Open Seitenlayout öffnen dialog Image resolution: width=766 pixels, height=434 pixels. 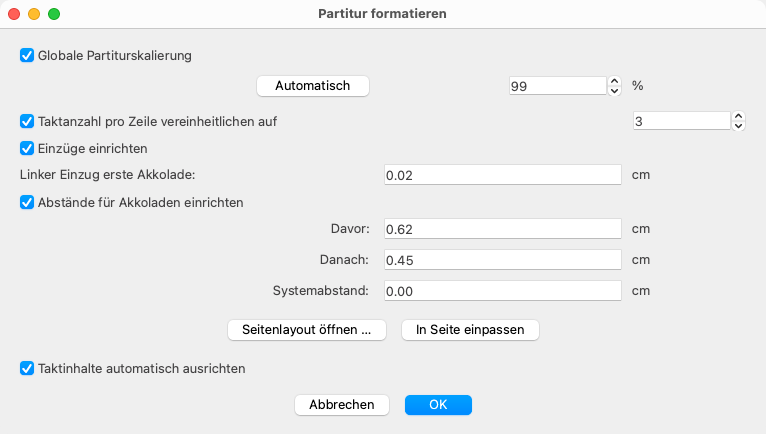(307, 329)
